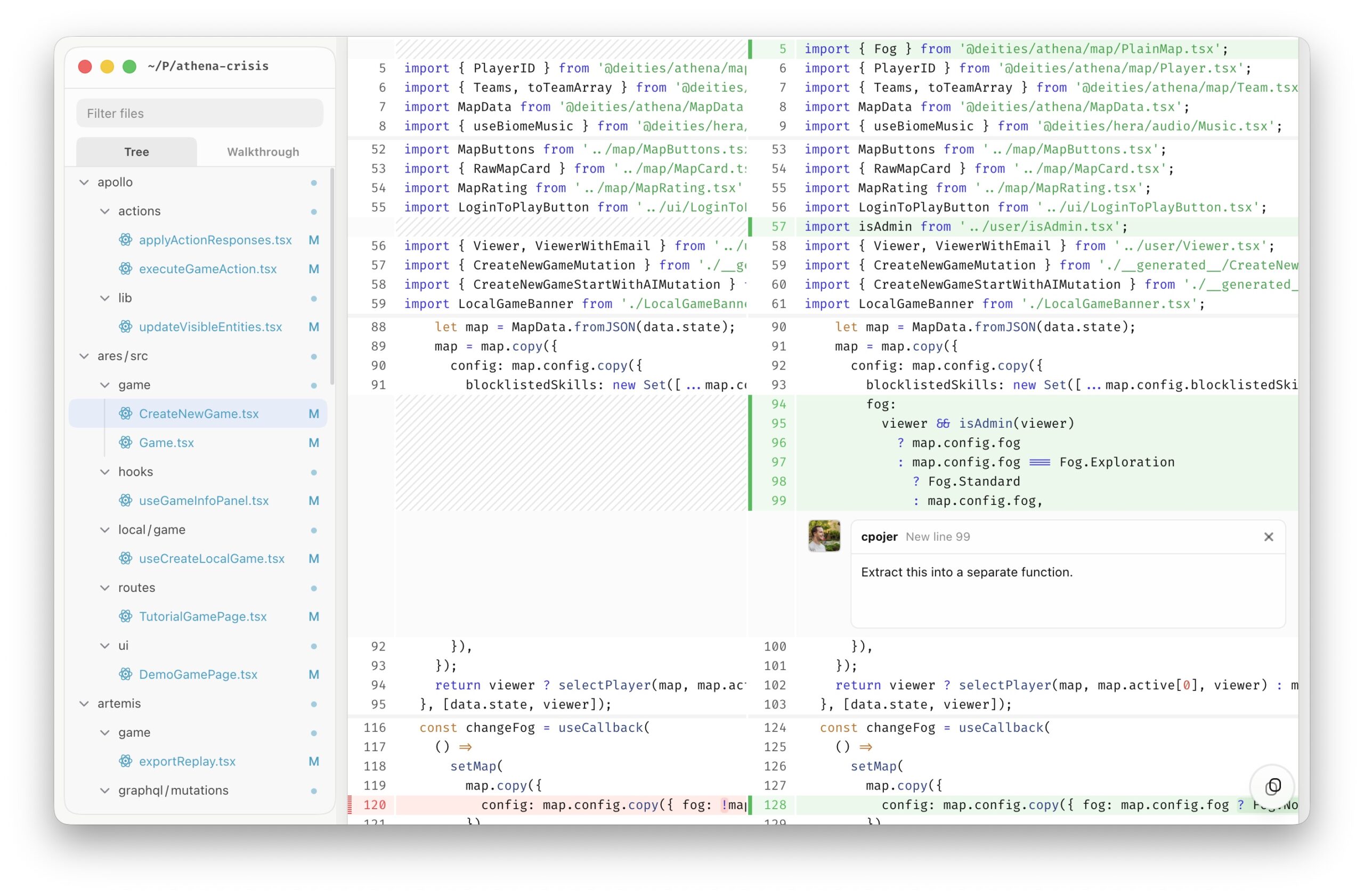Click the 'Extract this into a separate function.' text
Viewport: 1364px width, 896px height.
pos(967,572)
